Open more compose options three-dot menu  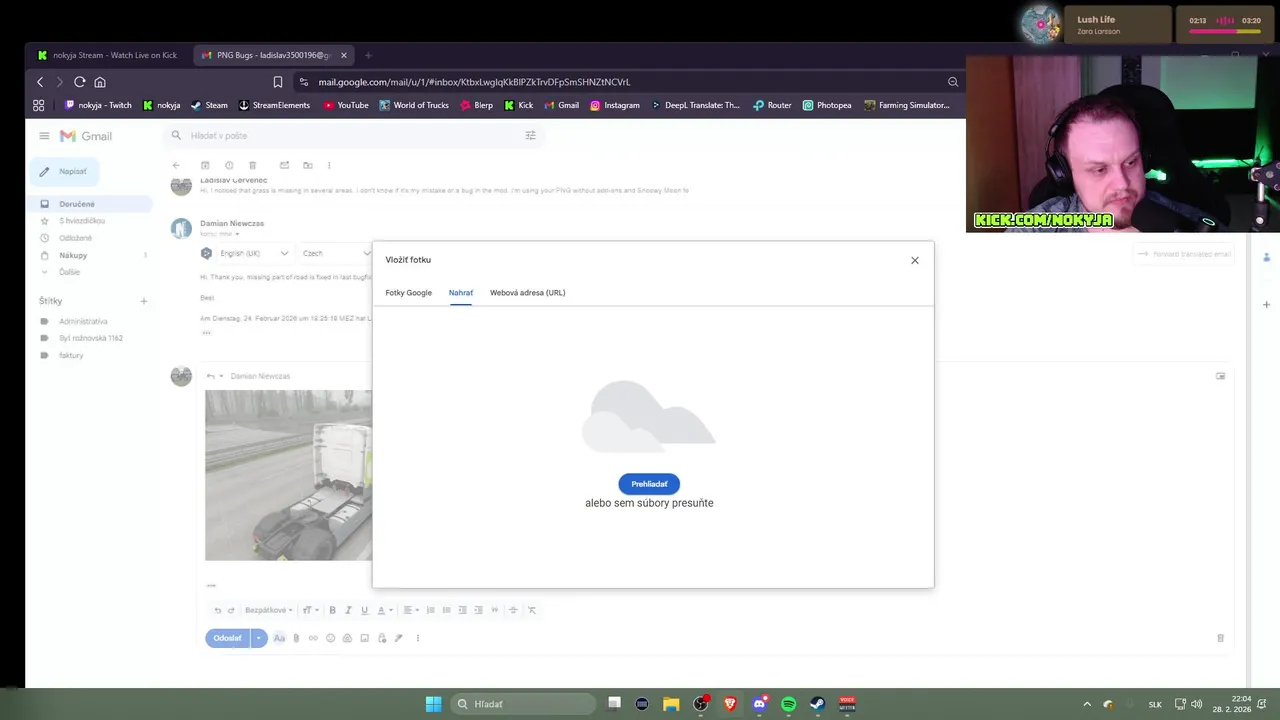click(417, 638)
